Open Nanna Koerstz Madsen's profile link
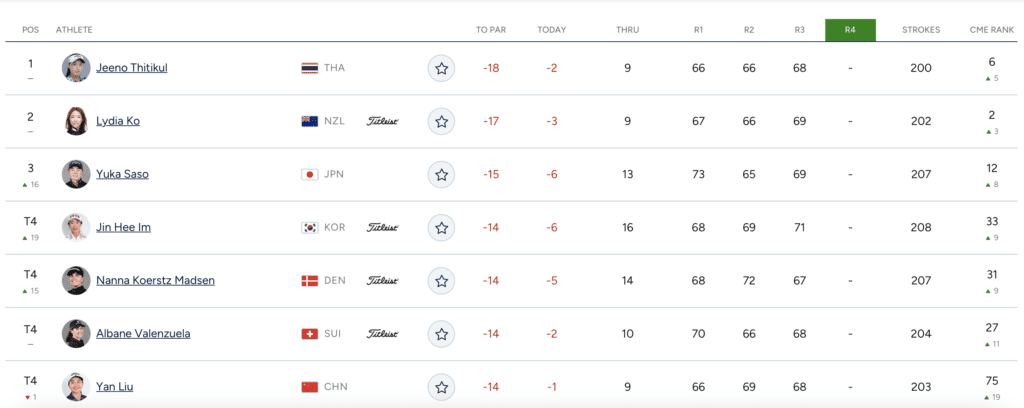This screenshot has height=408, width=1024. pyautogui.click(x=155, y=280)
